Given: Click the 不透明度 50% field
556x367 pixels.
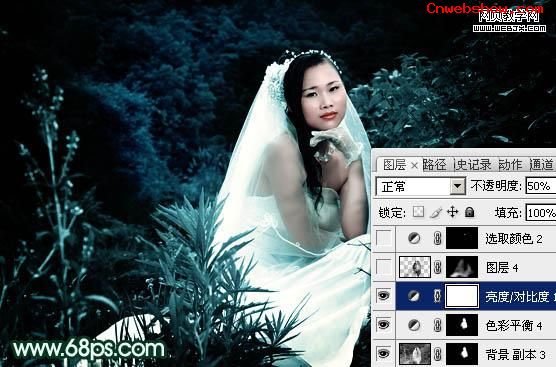Looking at the screenshot, I should pyautogui.click(x=541, y=186).
